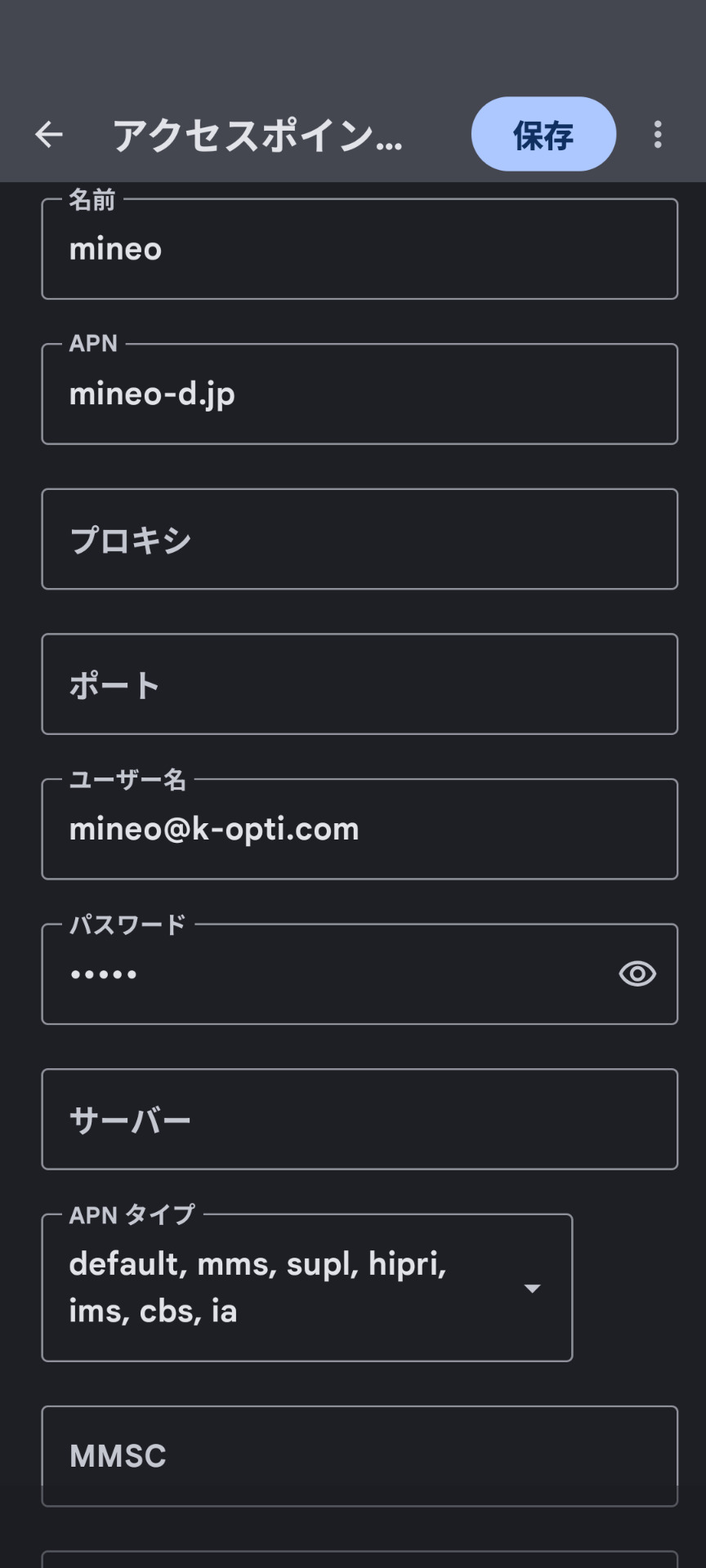Screen dimensions: 706x1568
Task: Focus the APN field with mineo-d.jp
Action: coord(360,394)
